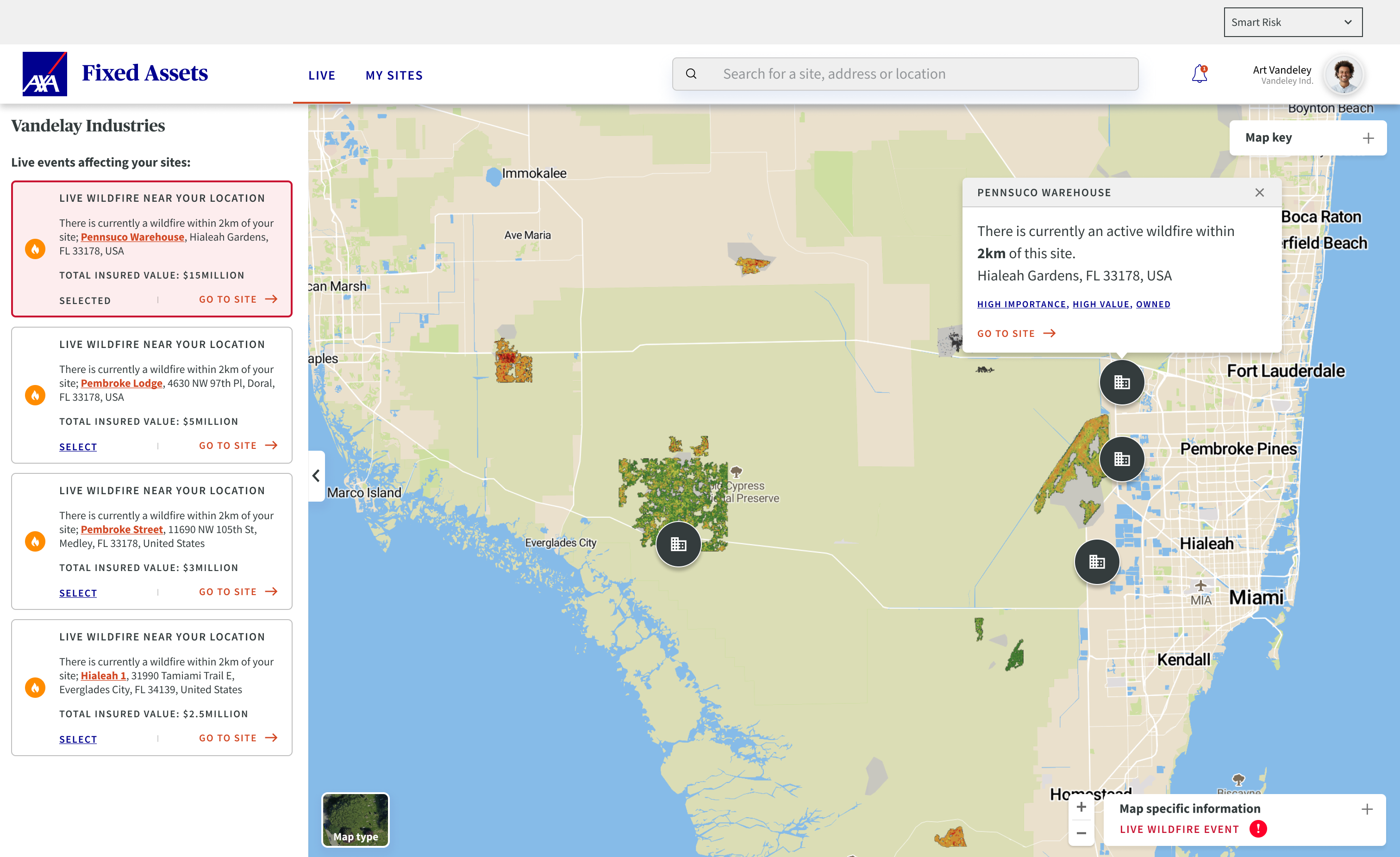Click HIGH IMPORTANCE tag link

click(1021, 304)
